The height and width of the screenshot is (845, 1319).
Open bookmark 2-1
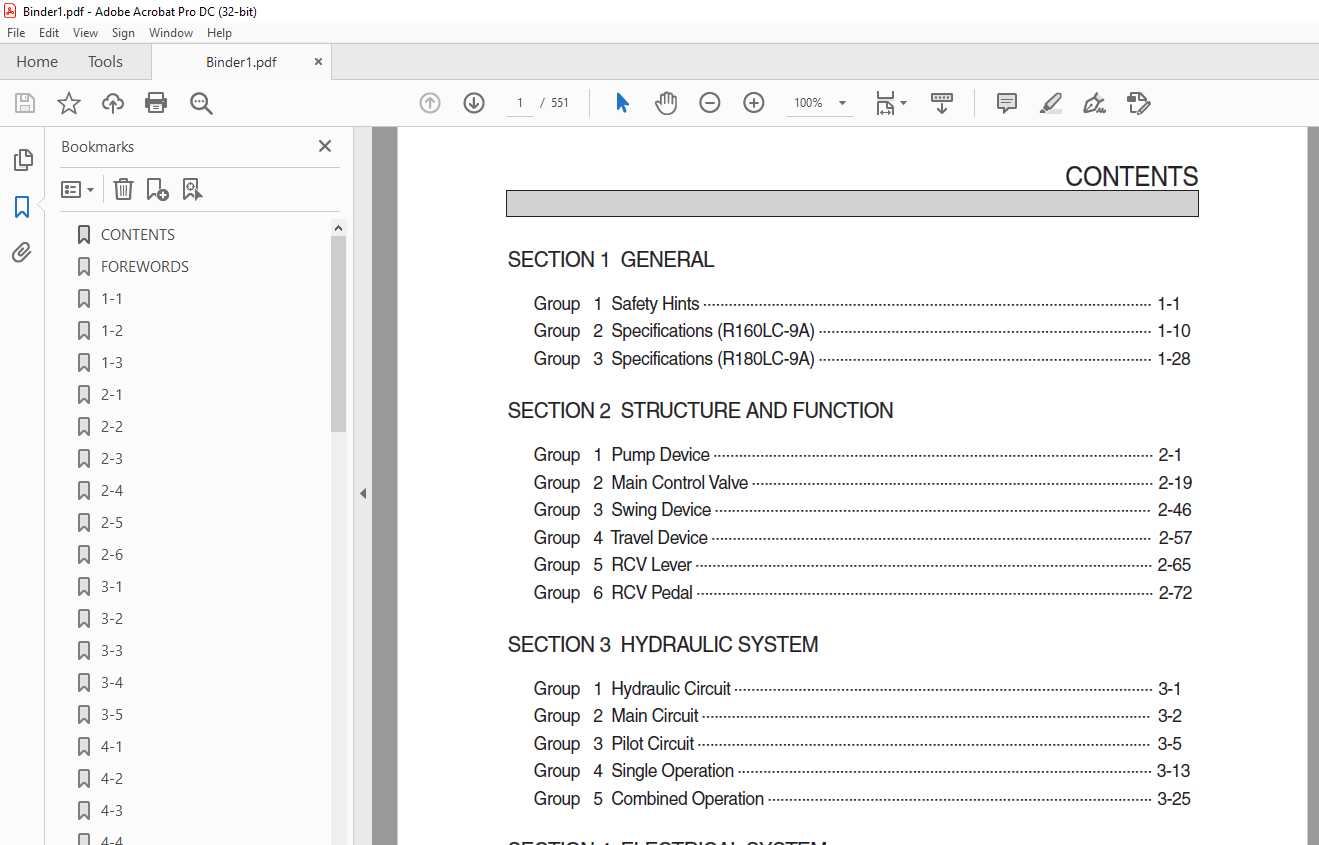[x=112, y=395]
